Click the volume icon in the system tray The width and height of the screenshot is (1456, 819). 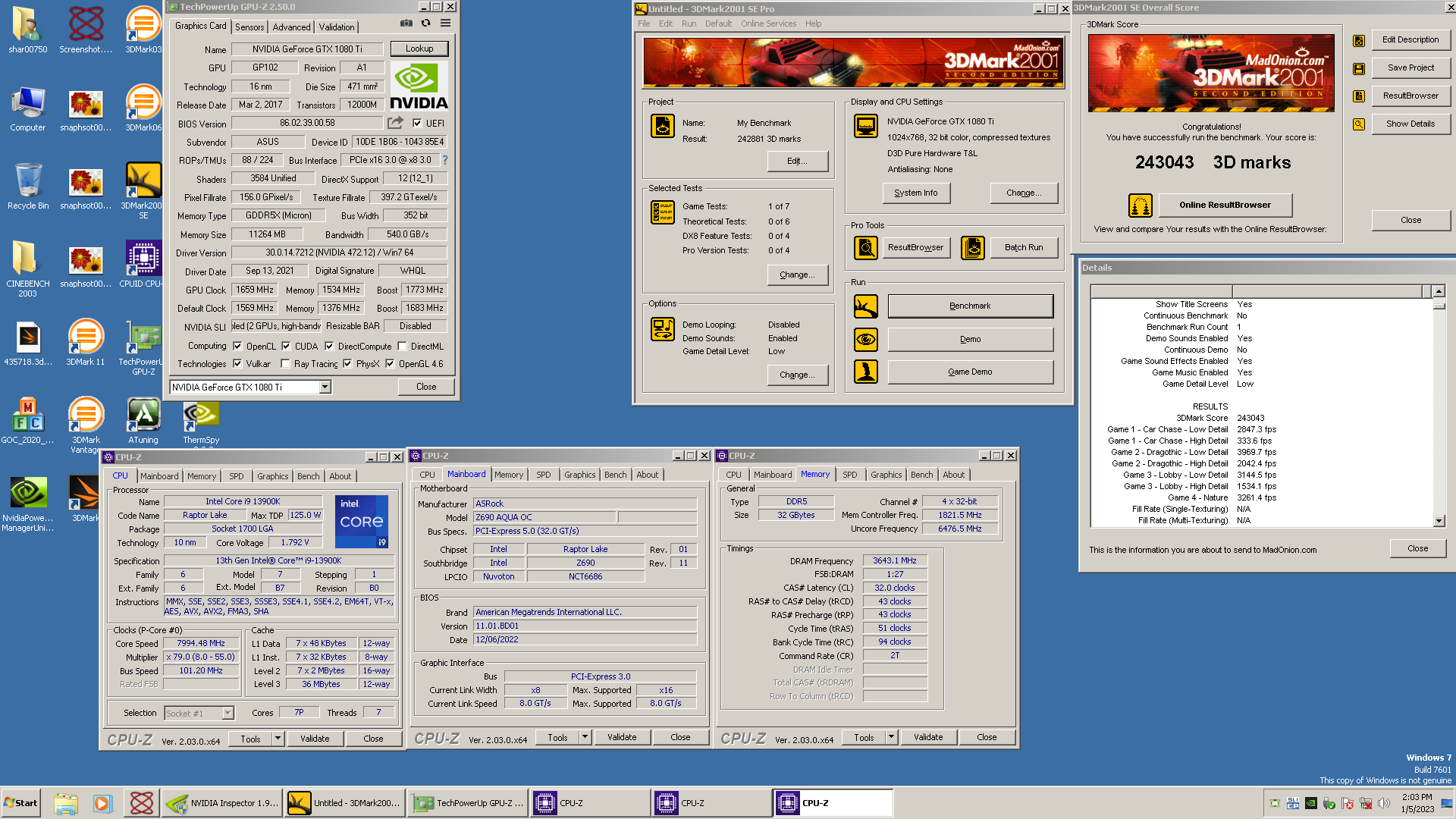click(1384, 803)
